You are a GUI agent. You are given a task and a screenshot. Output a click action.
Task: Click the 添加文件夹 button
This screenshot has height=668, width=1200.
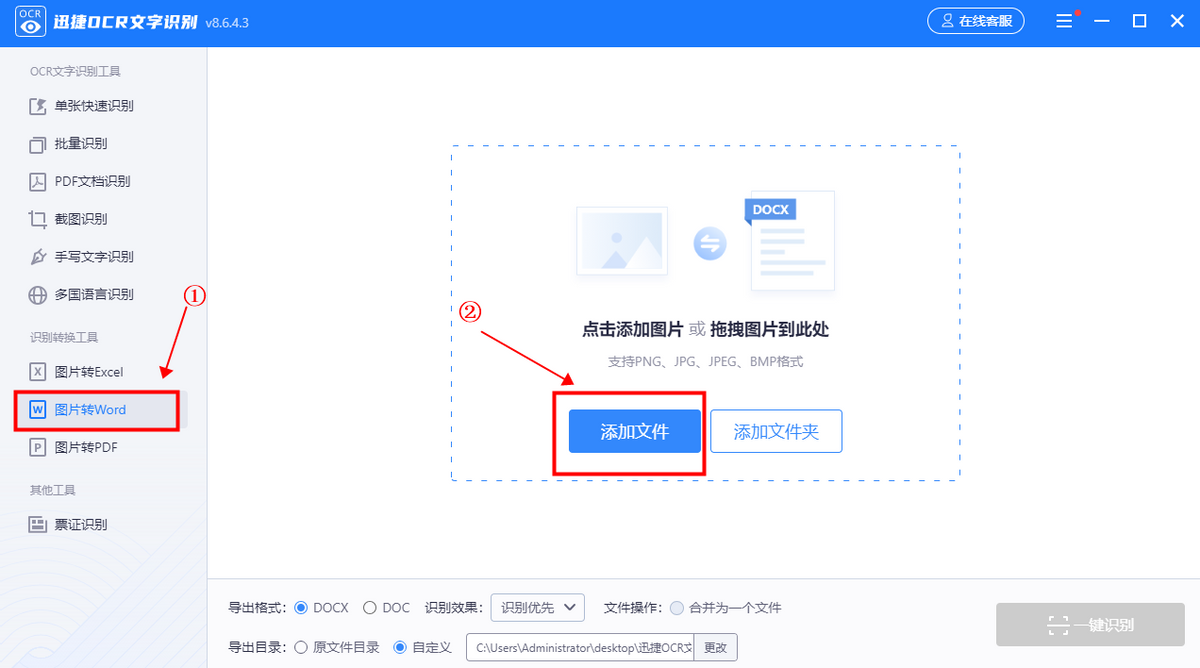[x=776, y=431]
